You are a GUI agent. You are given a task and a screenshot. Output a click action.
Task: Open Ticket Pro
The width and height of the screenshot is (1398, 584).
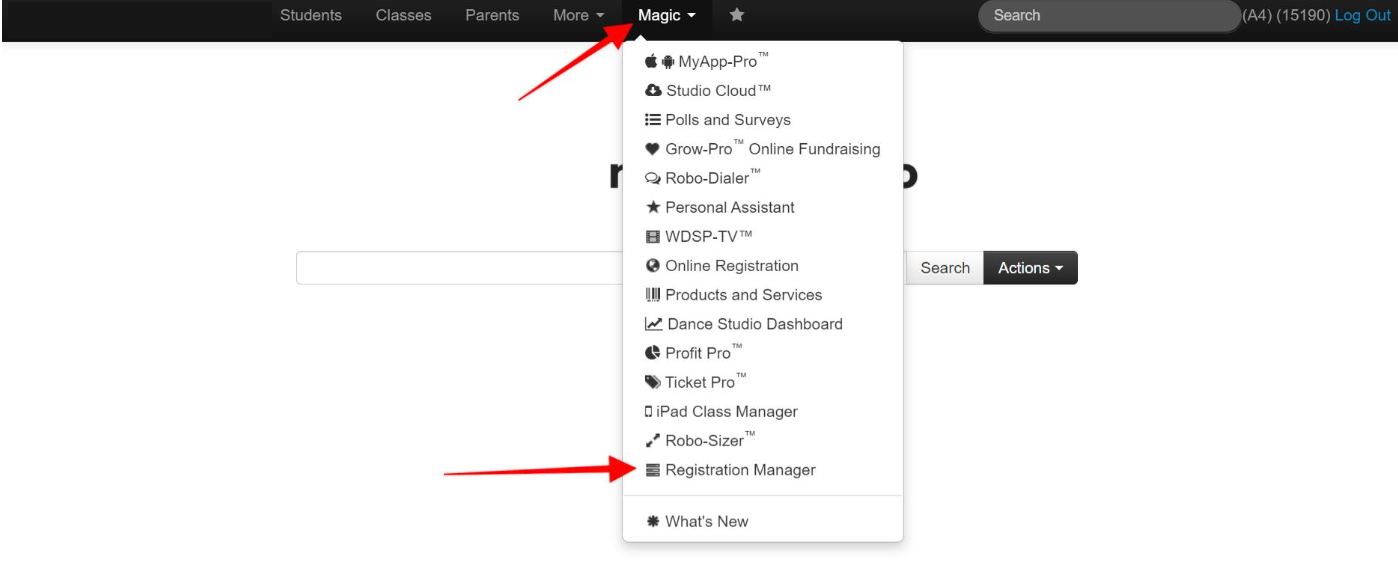click(763, 382)
